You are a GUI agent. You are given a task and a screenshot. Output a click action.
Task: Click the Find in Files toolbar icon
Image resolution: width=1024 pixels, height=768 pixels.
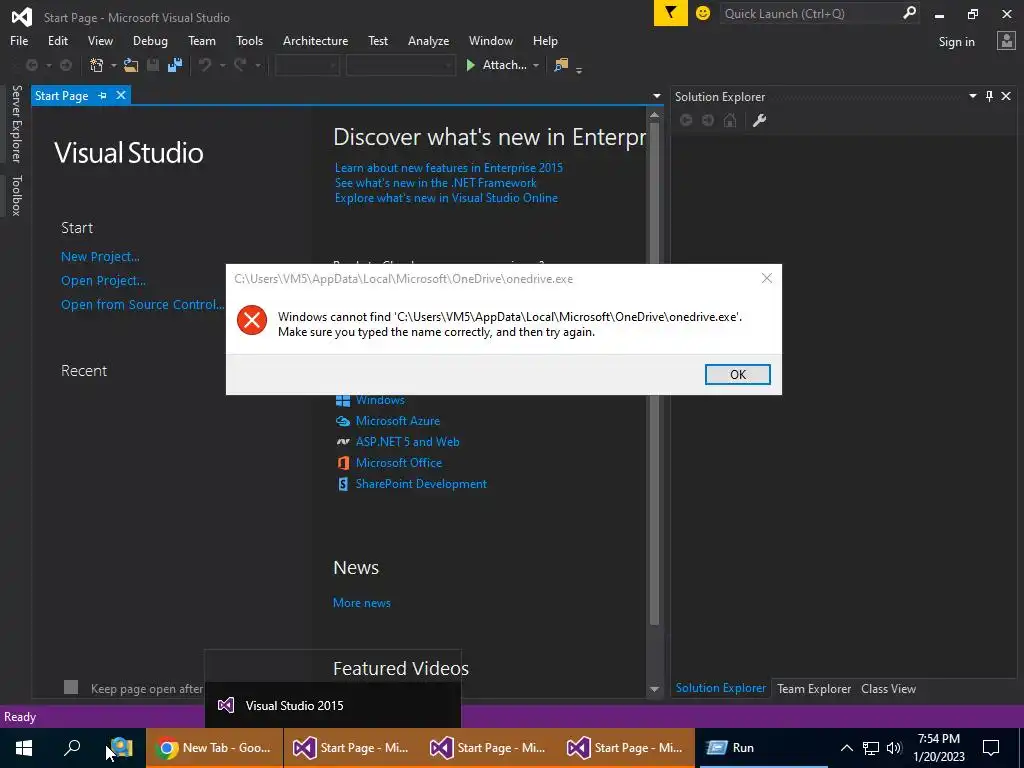click(x=561, y=65)
